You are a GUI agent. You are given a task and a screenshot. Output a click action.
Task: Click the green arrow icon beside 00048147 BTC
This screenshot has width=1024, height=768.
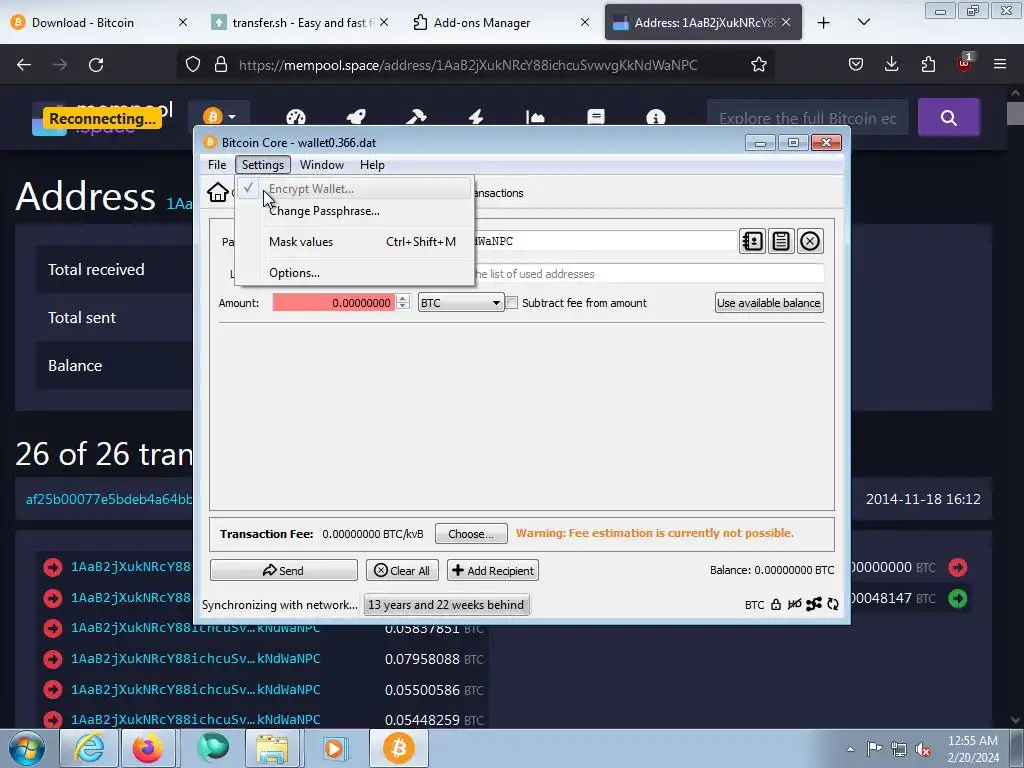point(958,598)
